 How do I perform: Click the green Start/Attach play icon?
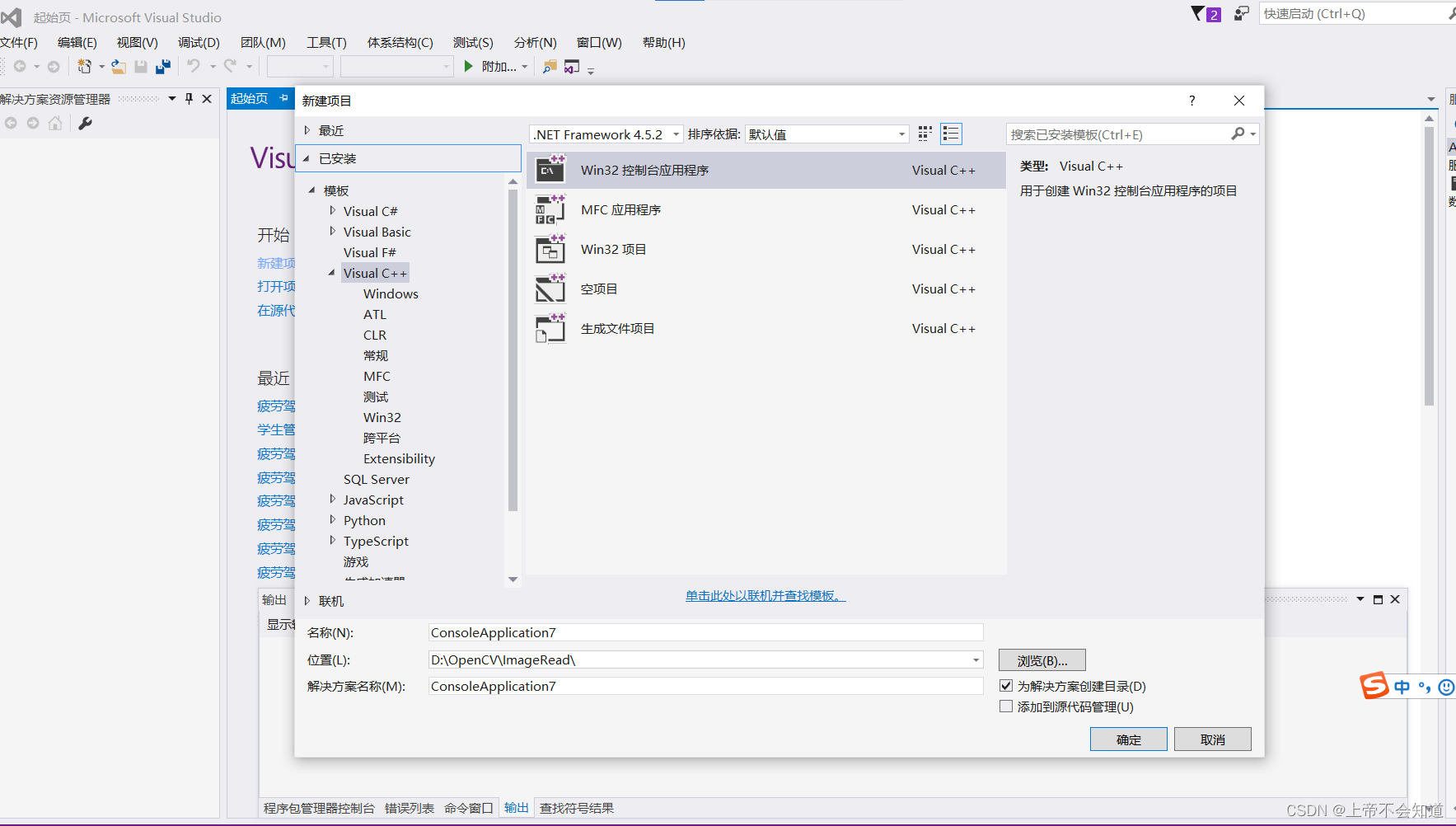(469, 66)
